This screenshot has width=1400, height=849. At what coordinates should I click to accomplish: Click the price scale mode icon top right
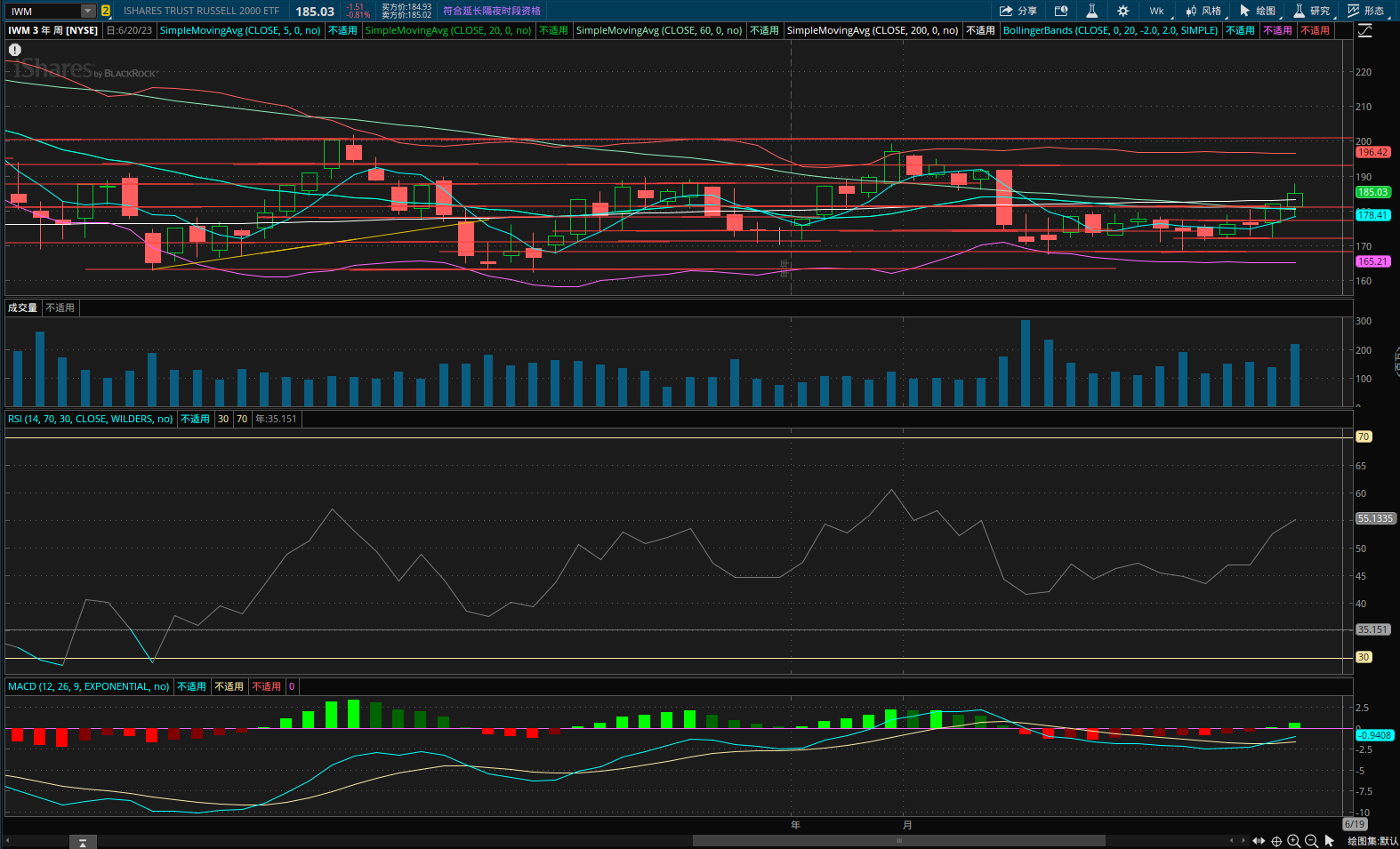[1365, 30]
